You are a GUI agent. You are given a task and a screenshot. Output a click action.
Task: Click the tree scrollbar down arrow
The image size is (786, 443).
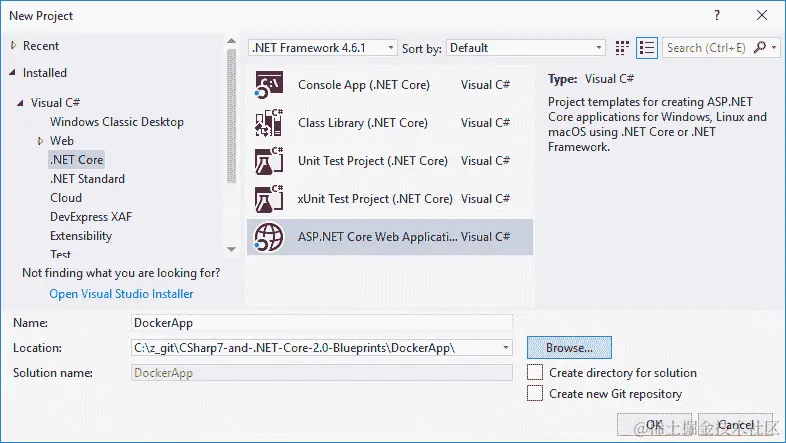(231, 249)
